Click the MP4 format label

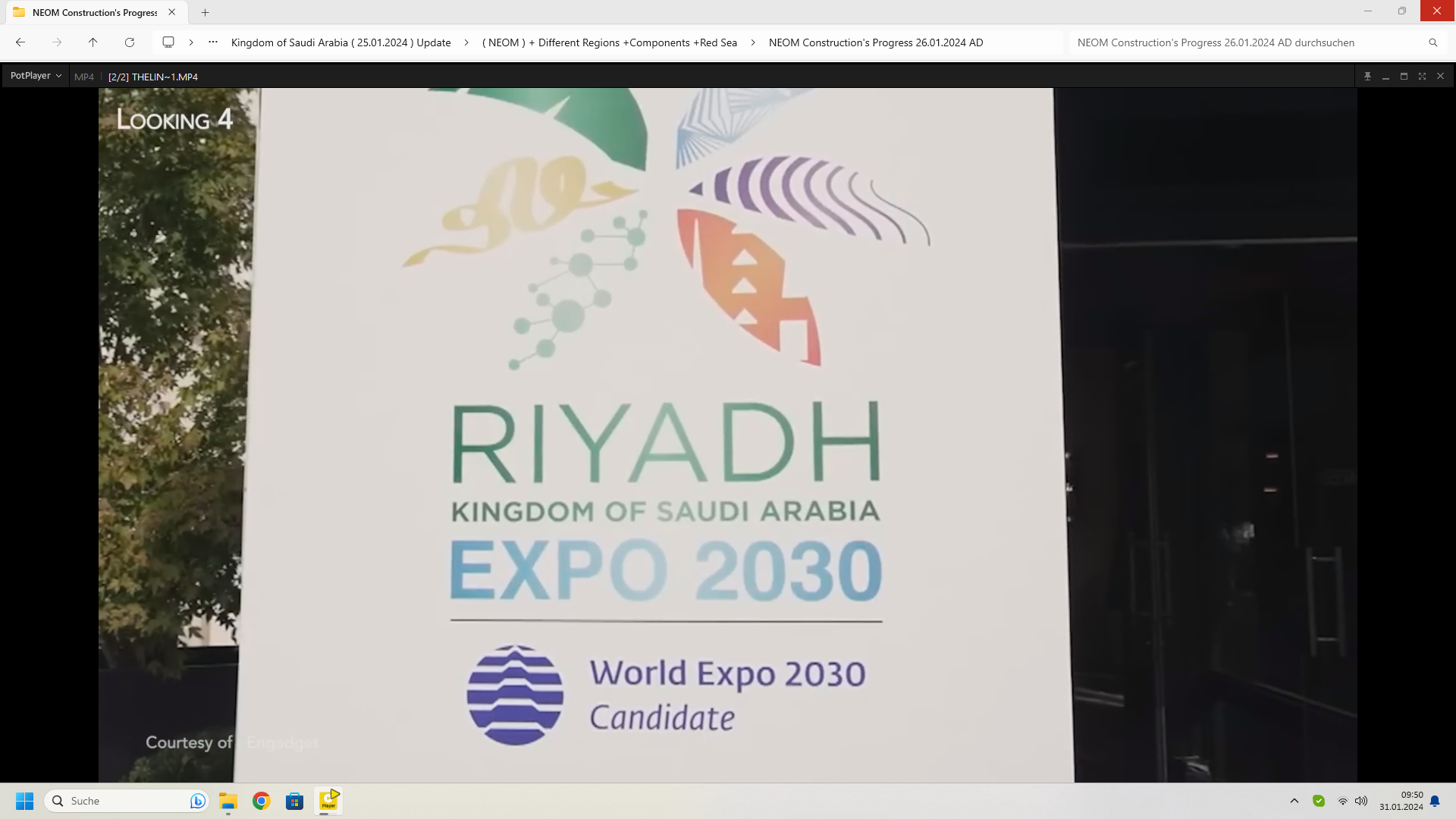click(84, 77)
